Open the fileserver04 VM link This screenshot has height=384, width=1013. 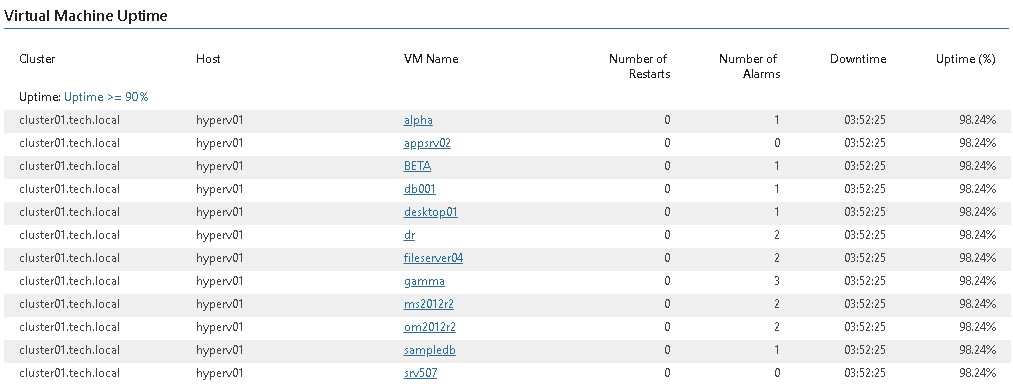433,258
